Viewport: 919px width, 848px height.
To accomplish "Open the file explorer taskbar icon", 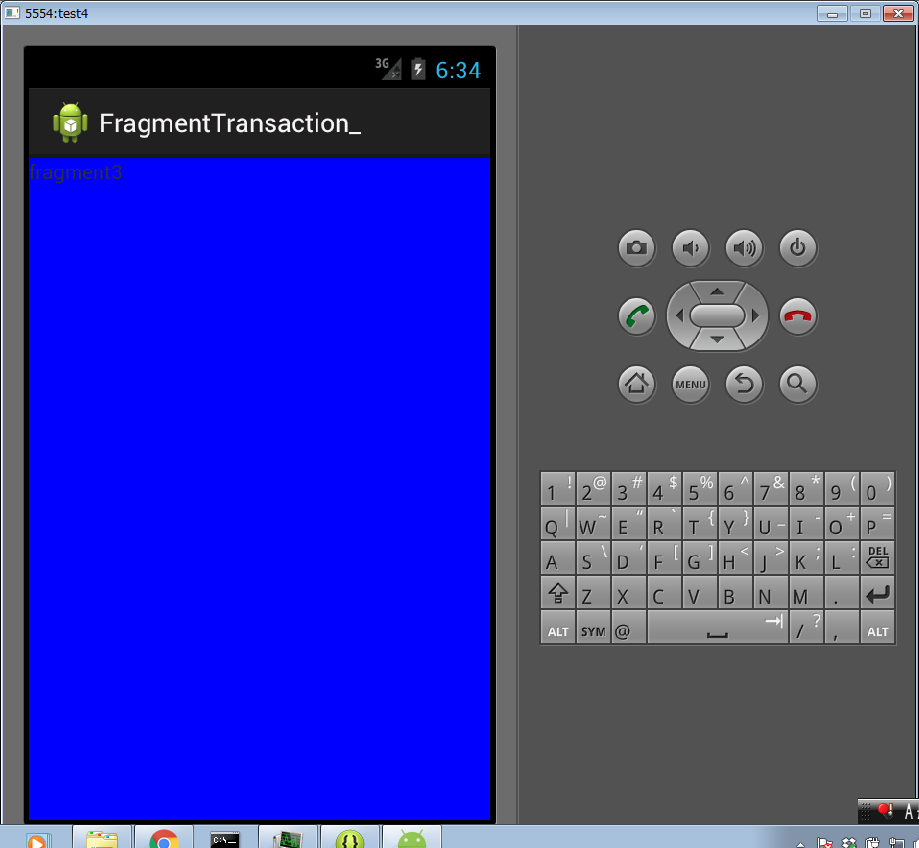I will tap(102, 839).
